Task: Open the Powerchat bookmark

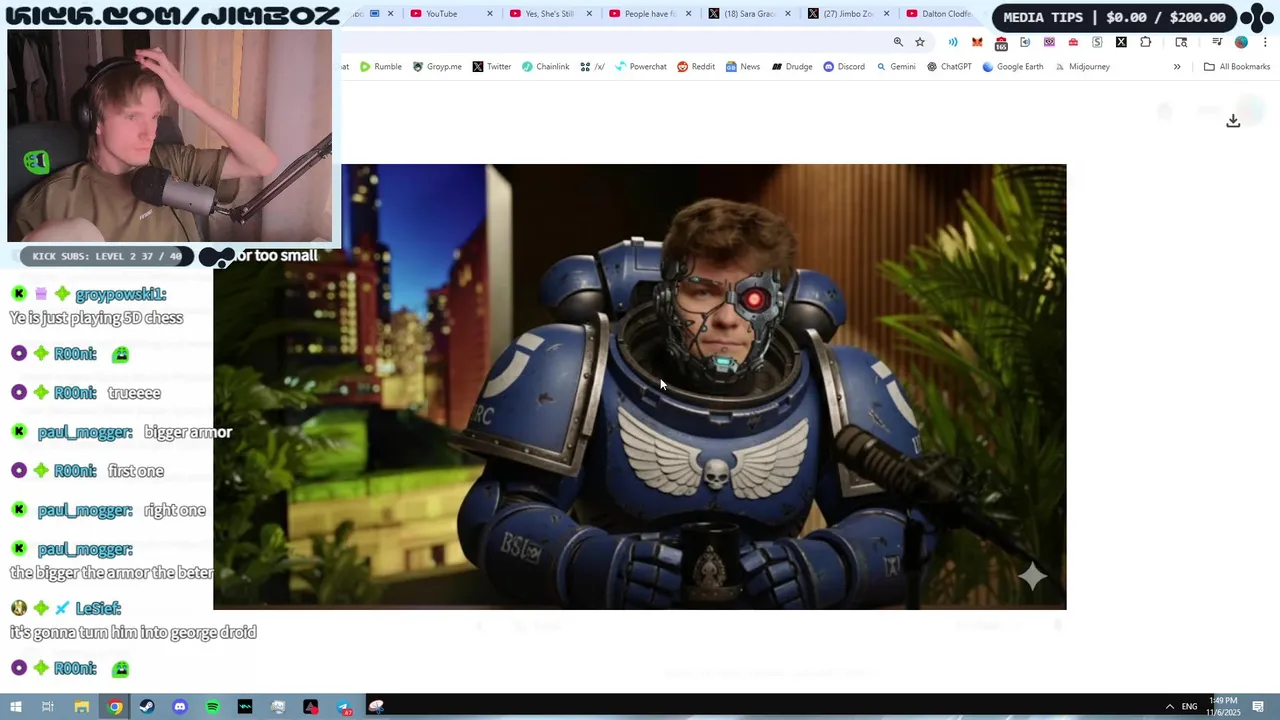Action: 641,67
